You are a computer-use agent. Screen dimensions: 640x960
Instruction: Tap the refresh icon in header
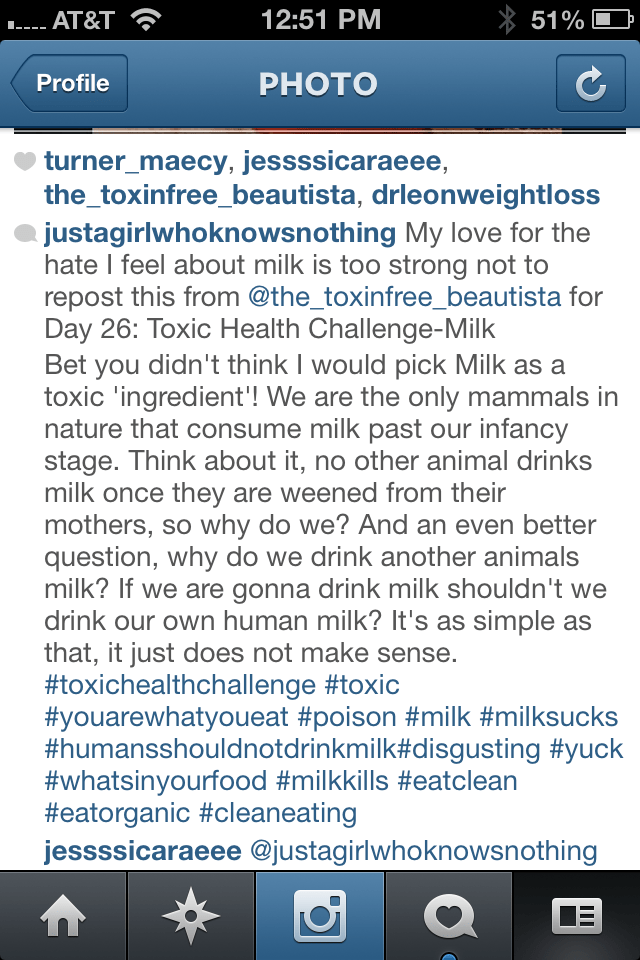(x=590, y=84)
